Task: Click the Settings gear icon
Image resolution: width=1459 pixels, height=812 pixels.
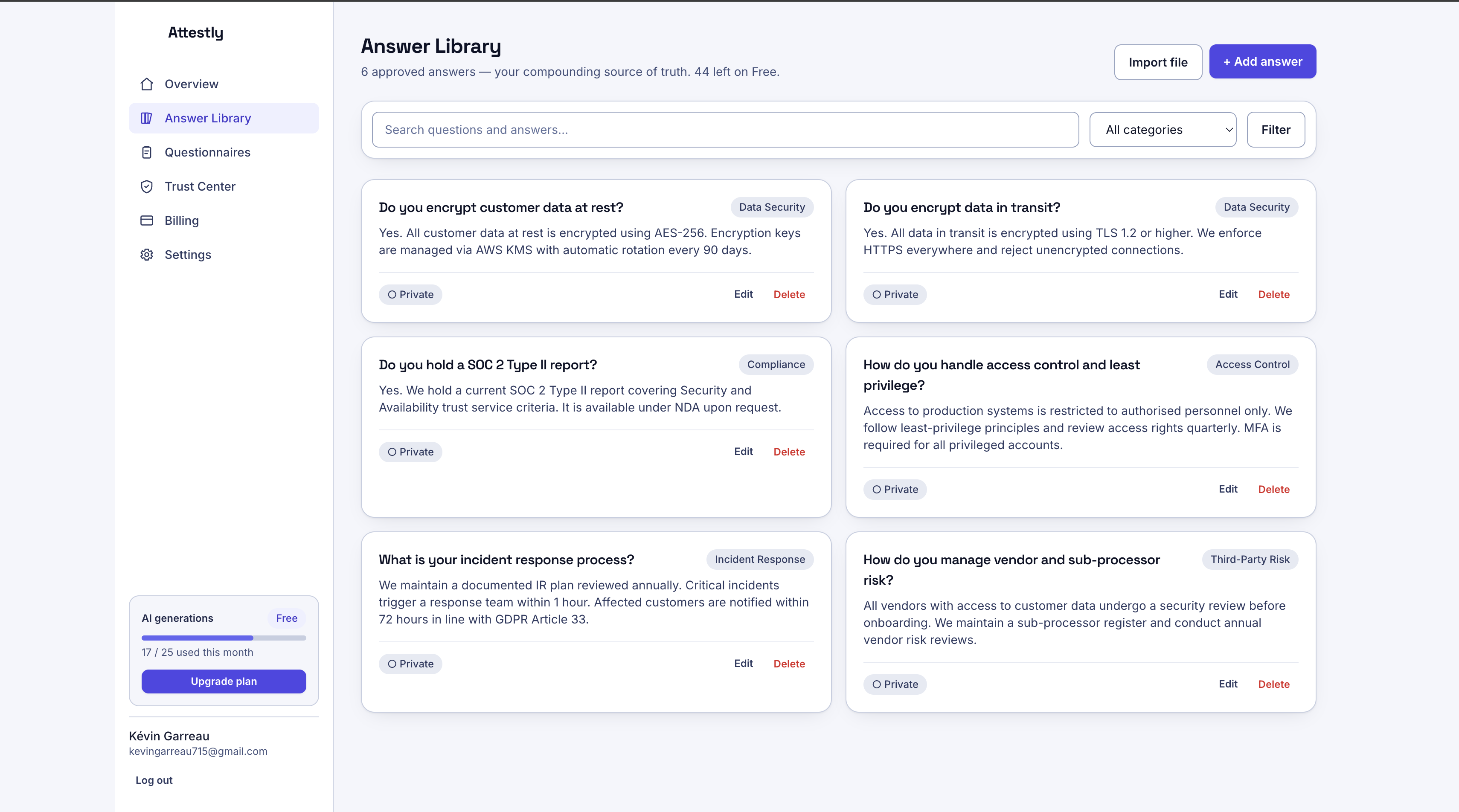Action: (147, 254)
